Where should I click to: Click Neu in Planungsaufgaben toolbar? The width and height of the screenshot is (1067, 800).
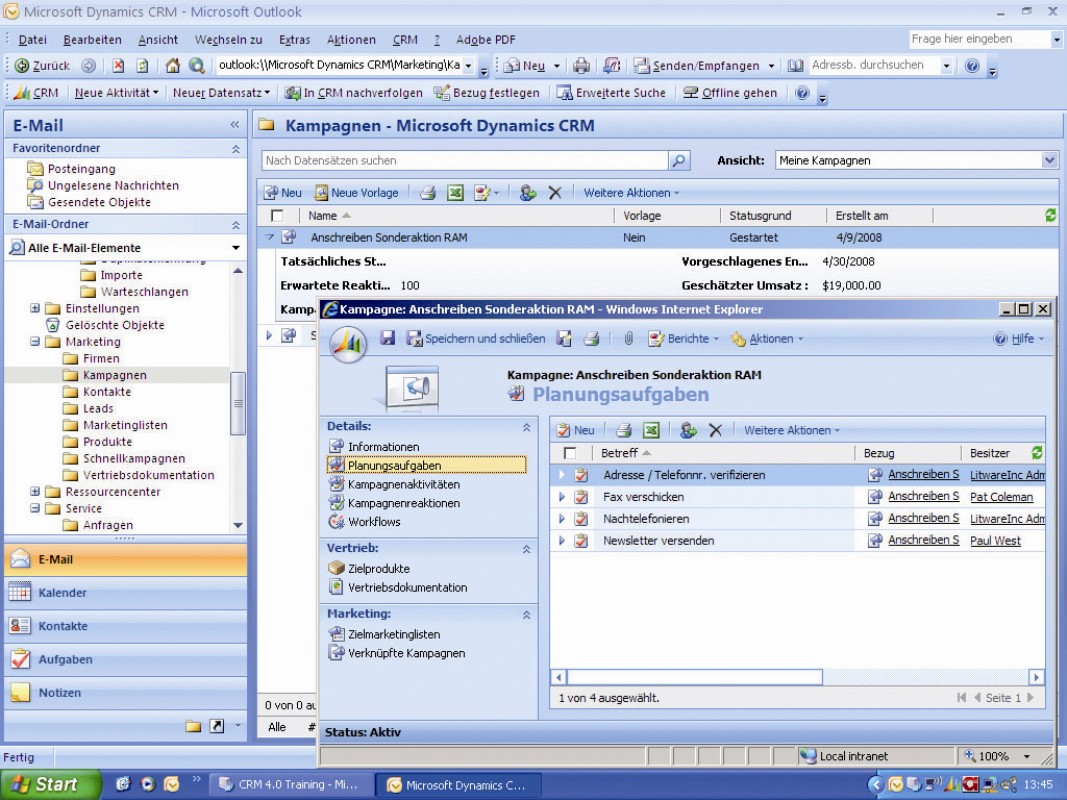coord(576,430)
